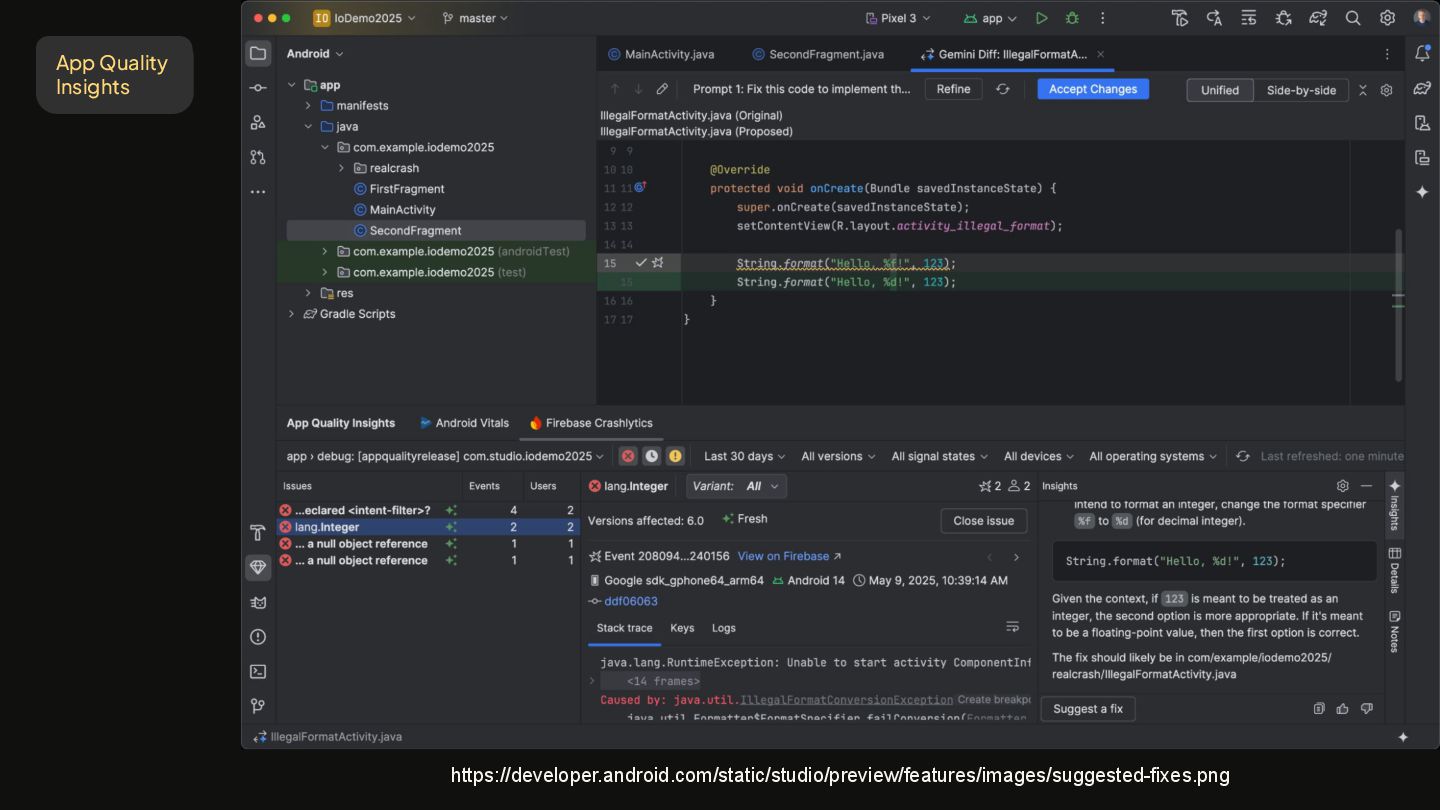Run the app with green play button
The width and height of the screenshot is (1440, 810).
[1042, 18]
